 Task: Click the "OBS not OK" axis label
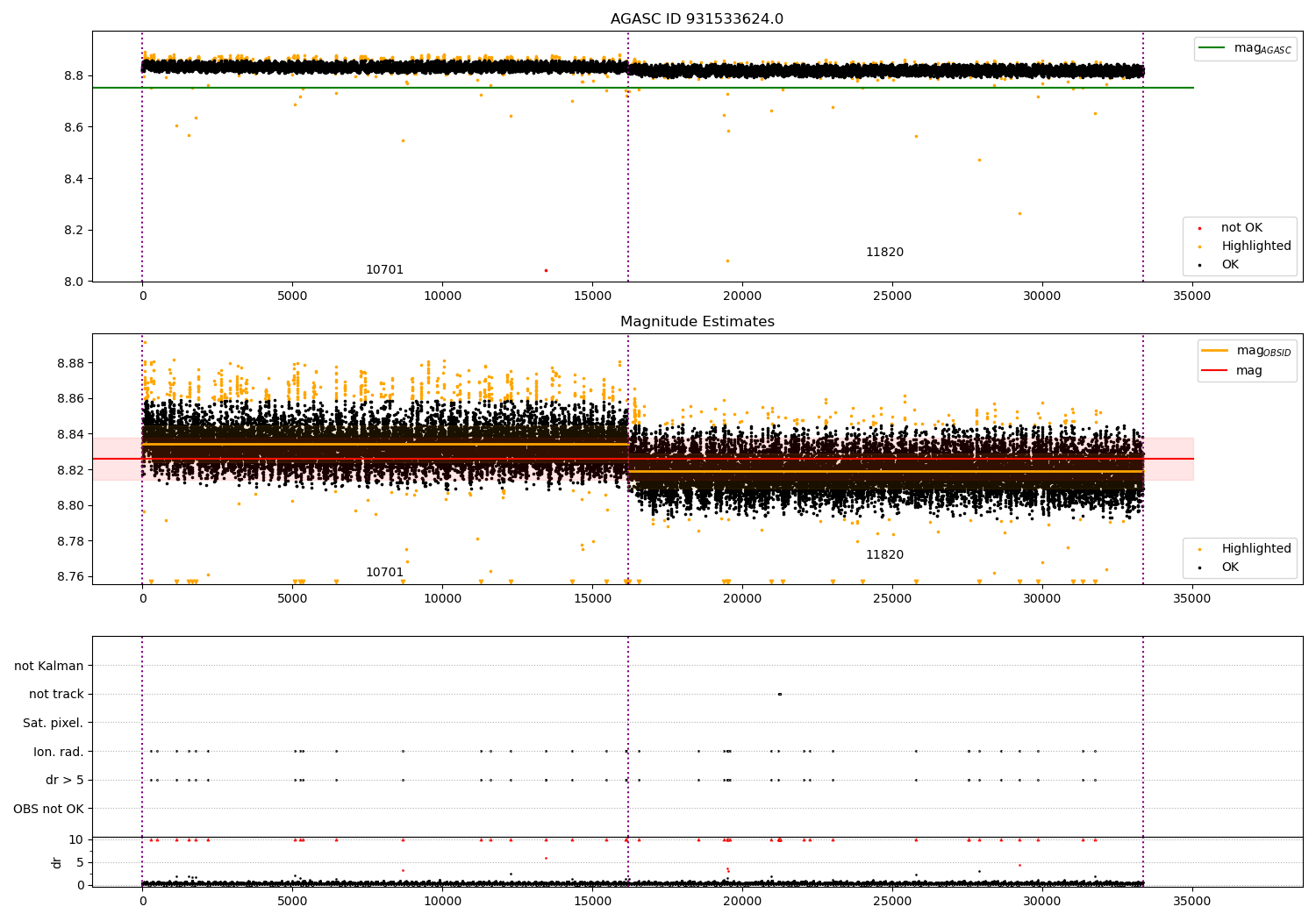click(49, 809)
